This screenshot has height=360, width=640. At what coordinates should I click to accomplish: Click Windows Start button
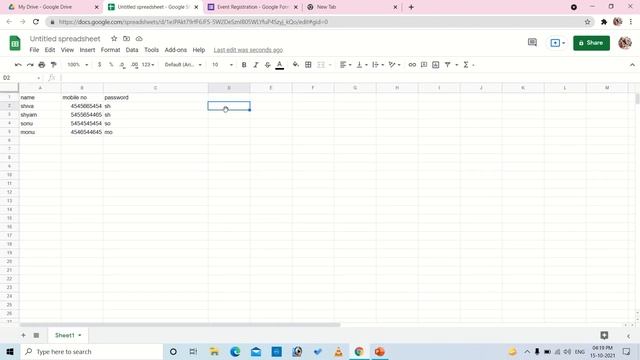click(x=10, y=351)
